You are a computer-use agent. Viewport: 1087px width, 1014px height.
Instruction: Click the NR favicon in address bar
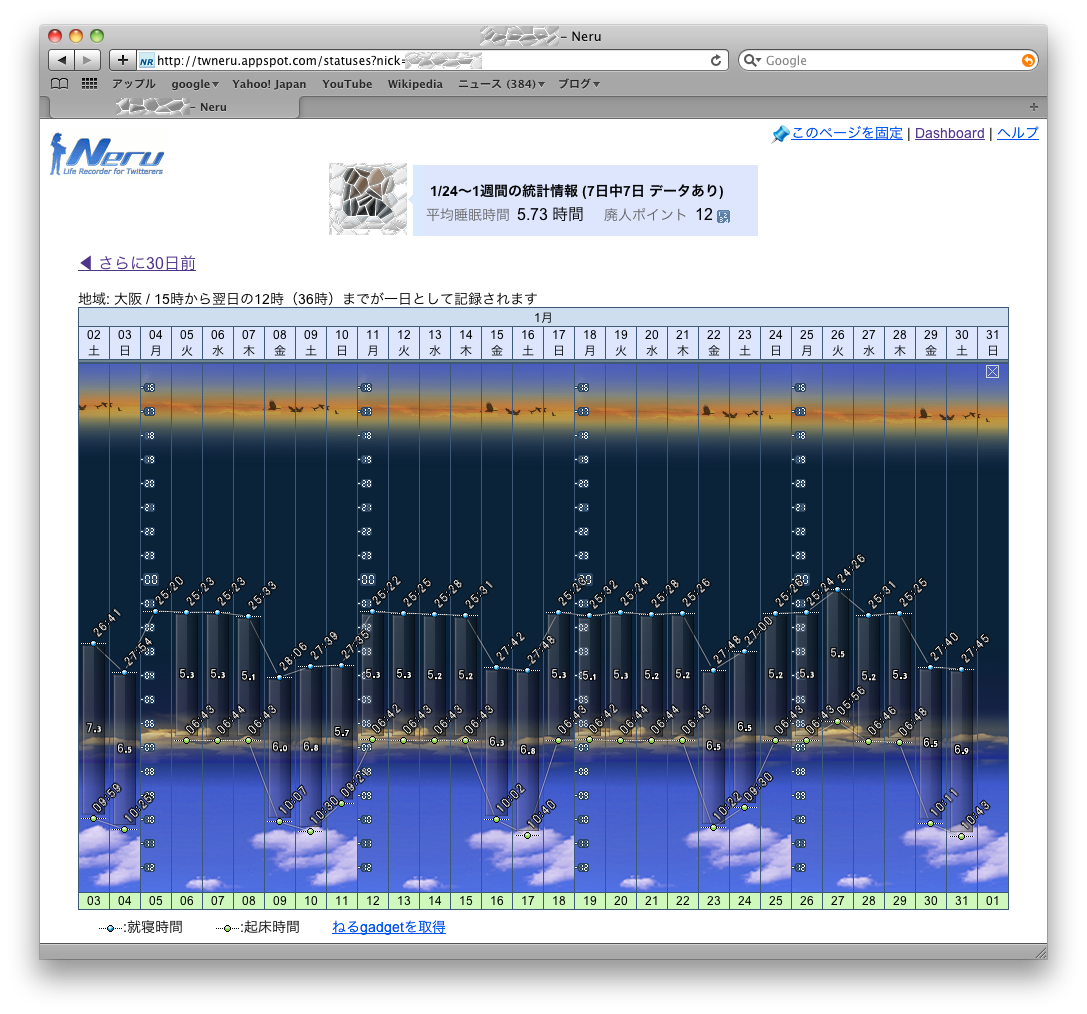[146, 61]
